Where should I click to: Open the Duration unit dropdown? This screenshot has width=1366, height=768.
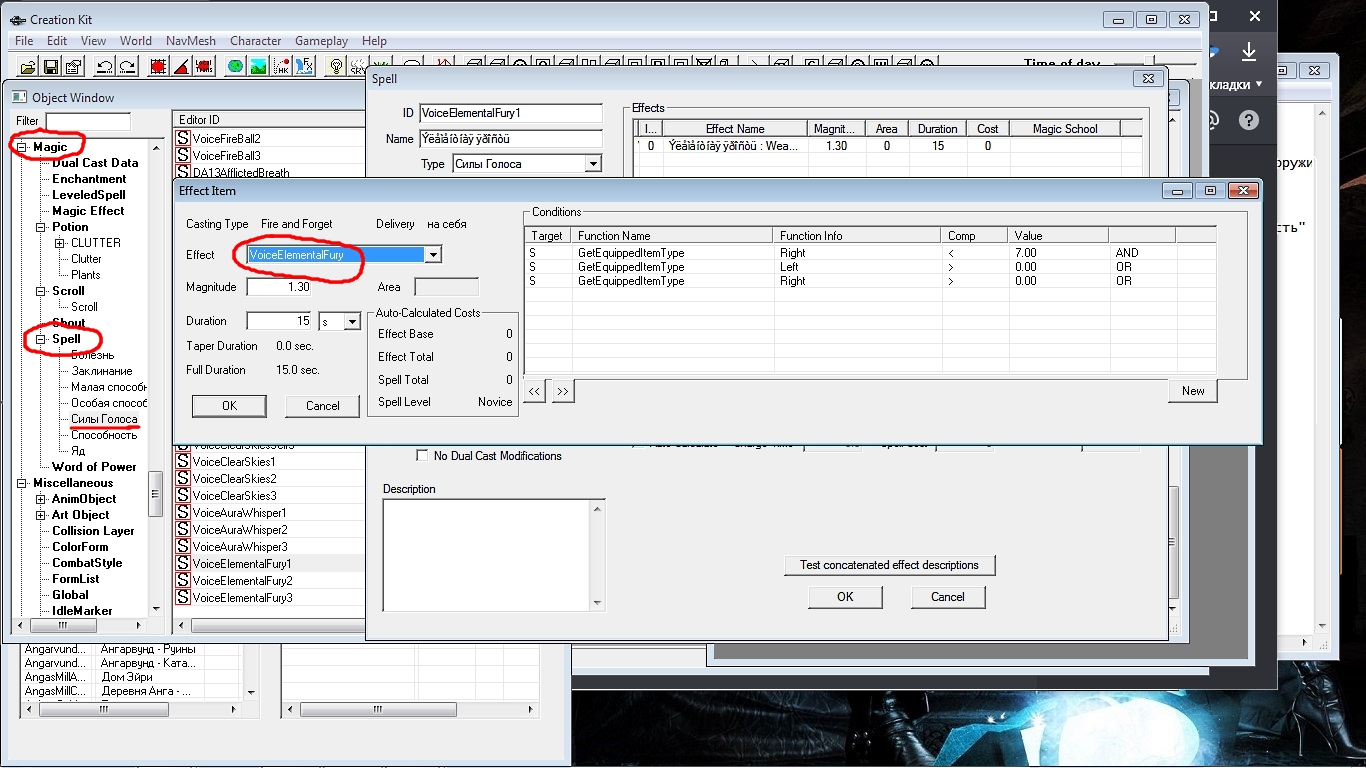click(x=352, y=322)
